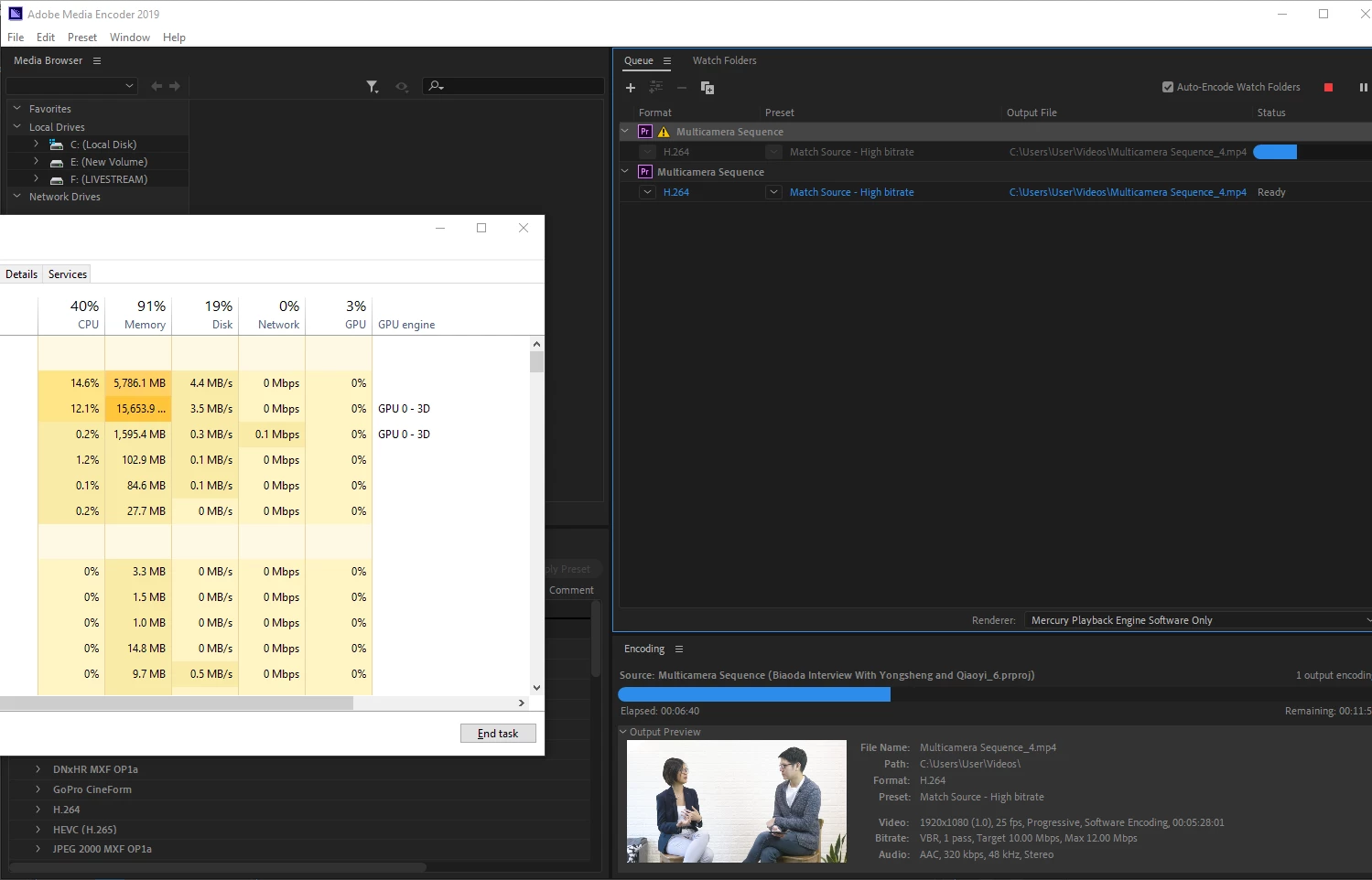Open the Media Browser panel menu icon

pyautogui.click(x=97, y=60)
